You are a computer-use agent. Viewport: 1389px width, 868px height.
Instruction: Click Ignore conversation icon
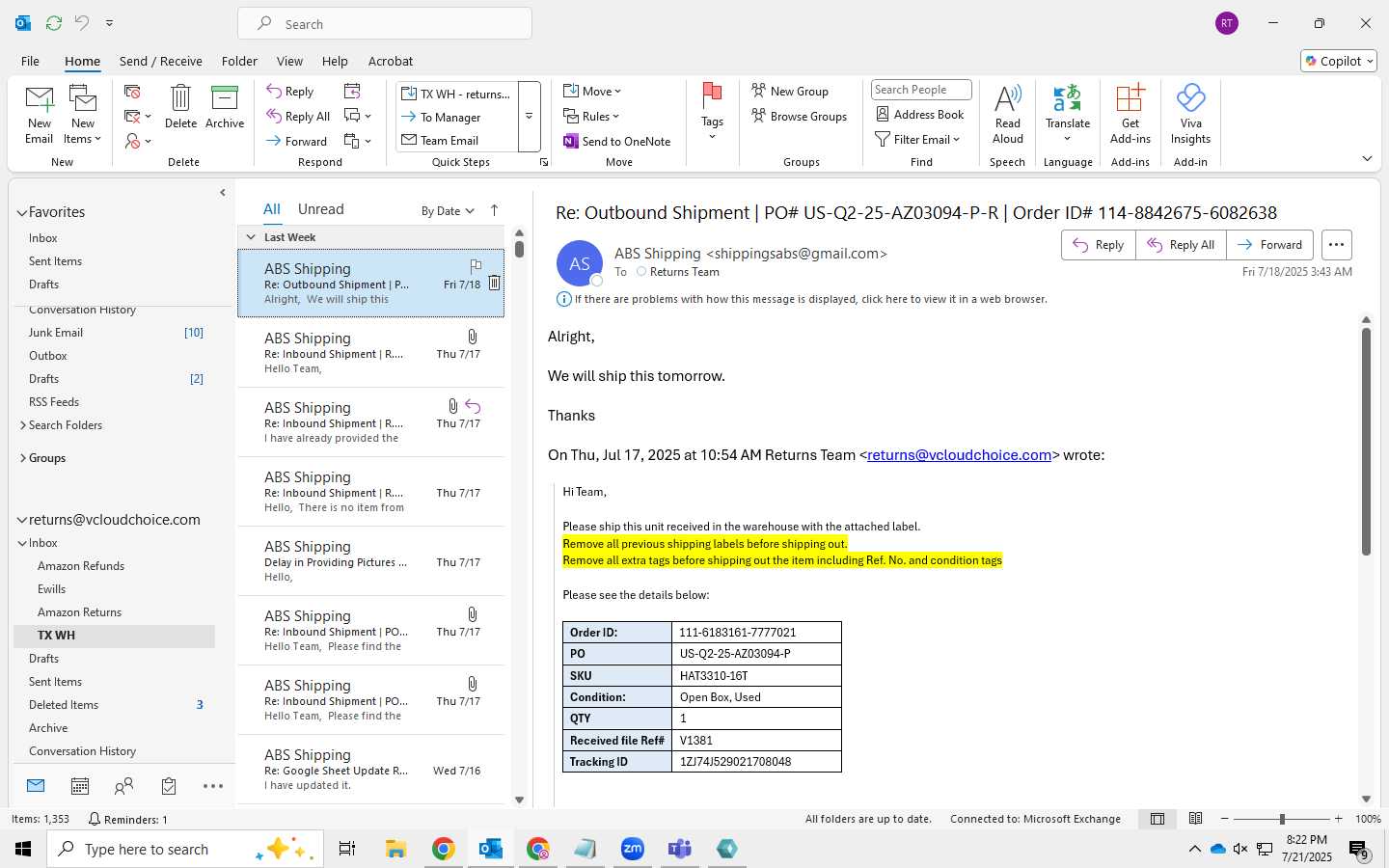[x=132, y=92]
